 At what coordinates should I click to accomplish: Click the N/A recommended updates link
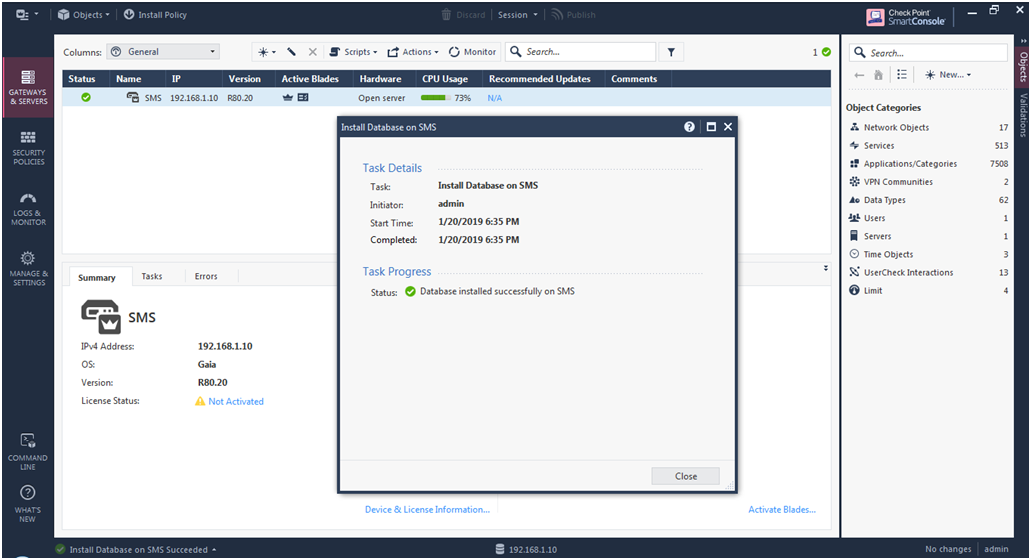point(494,98)
